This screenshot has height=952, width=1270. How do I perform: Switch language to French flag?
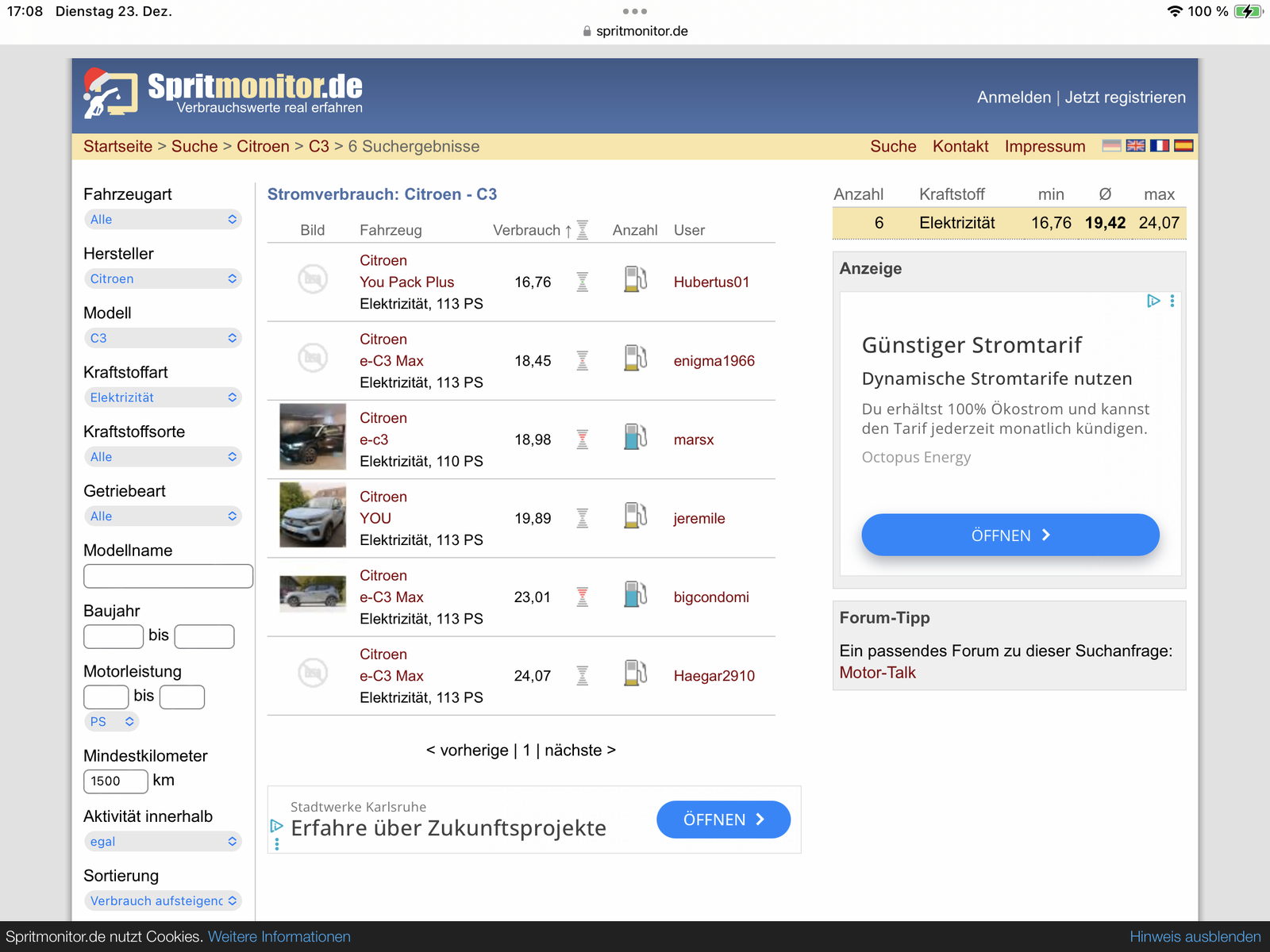pos(1160,146)
